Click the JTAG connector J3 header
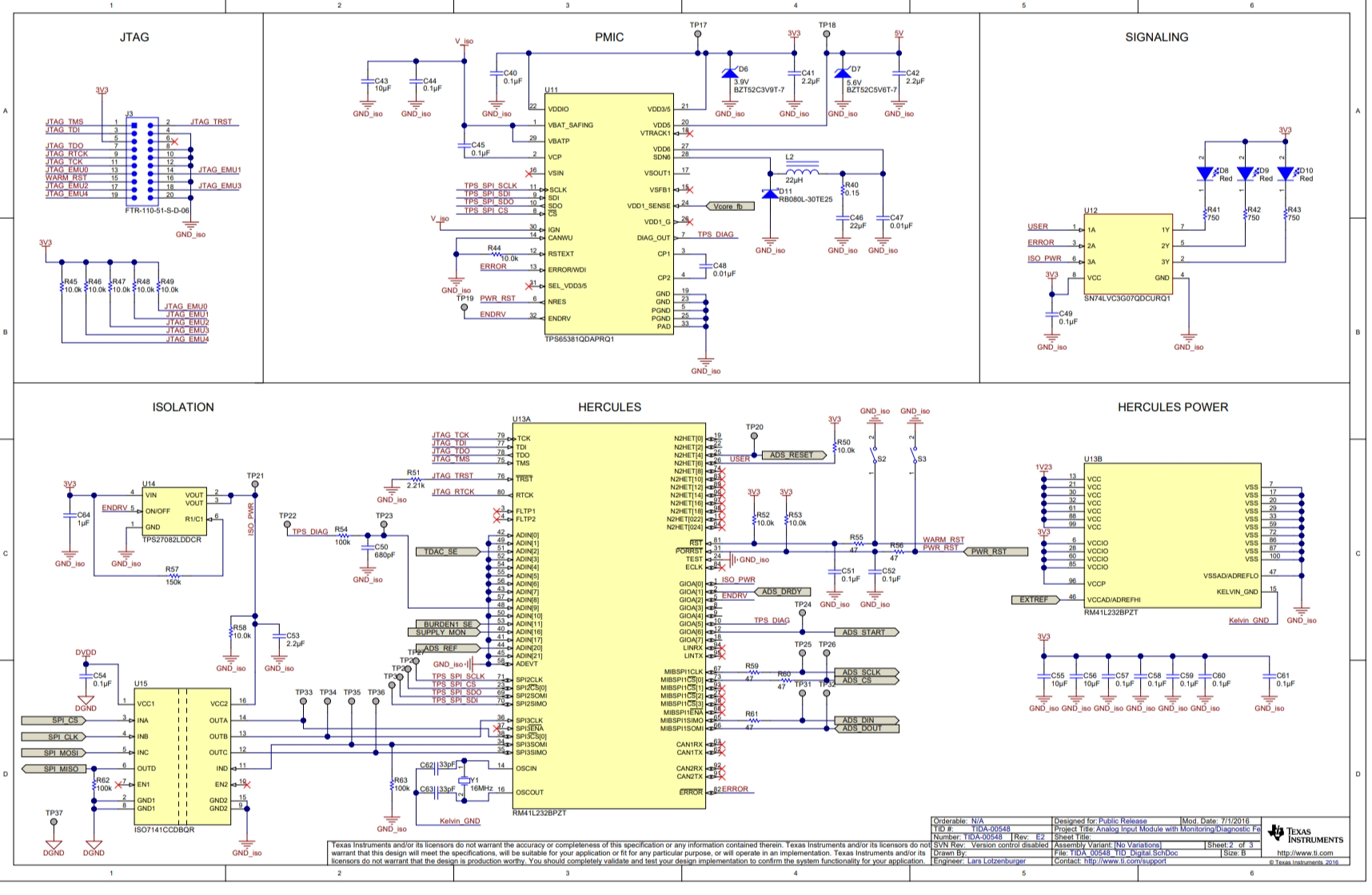This screenshot has width=1372, height=895. (x=150, y=161)
